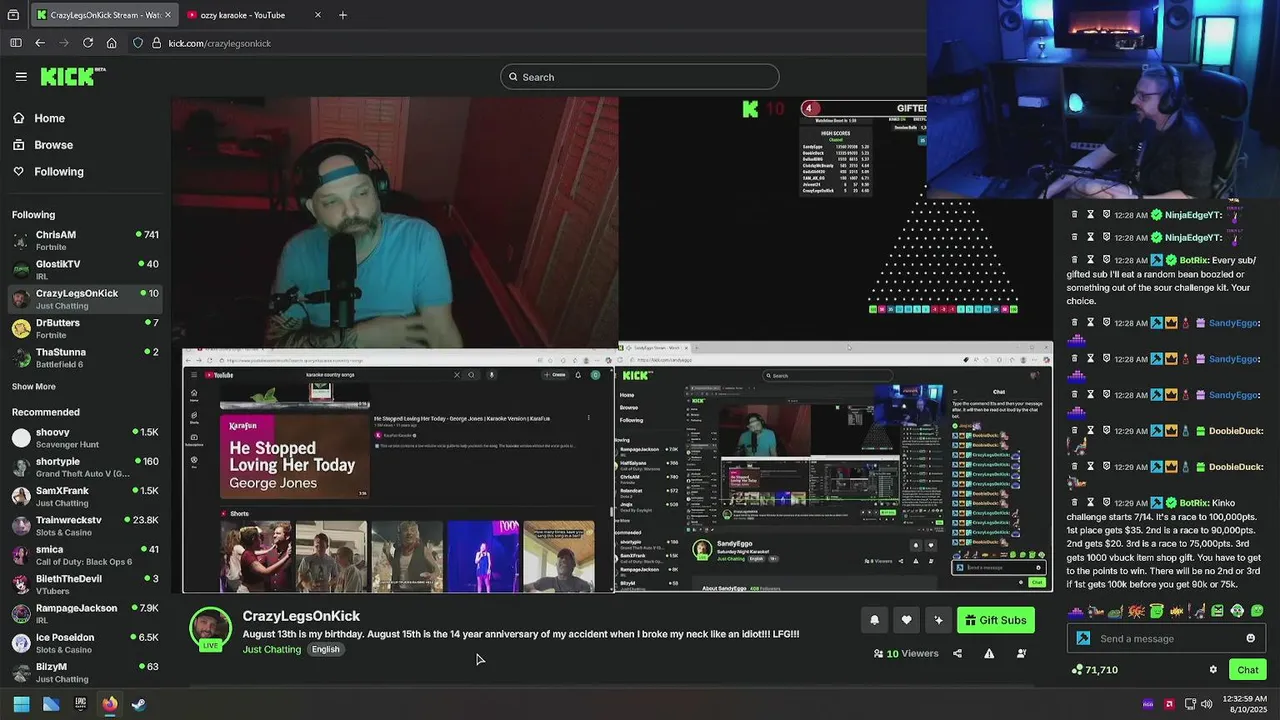1280x720 pixels.
Task: Open the Windows Start menu
Action: click(21, 704)
